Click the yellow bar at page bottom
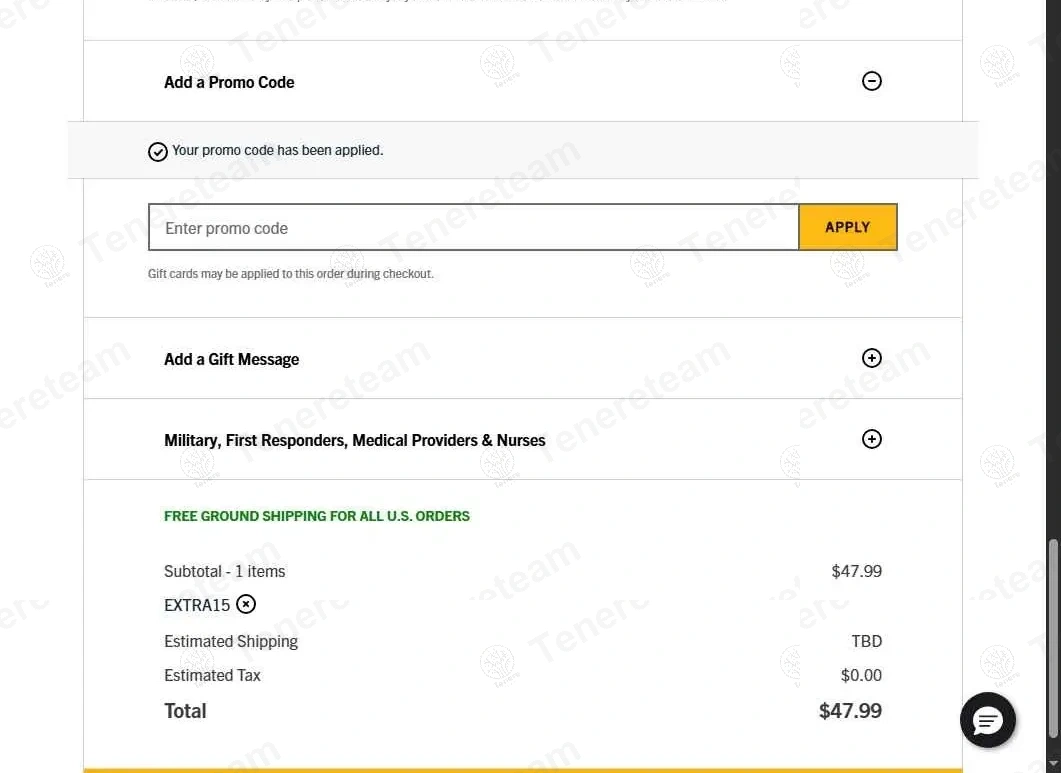Screen dimensions: 1061x773 point(522,770)
